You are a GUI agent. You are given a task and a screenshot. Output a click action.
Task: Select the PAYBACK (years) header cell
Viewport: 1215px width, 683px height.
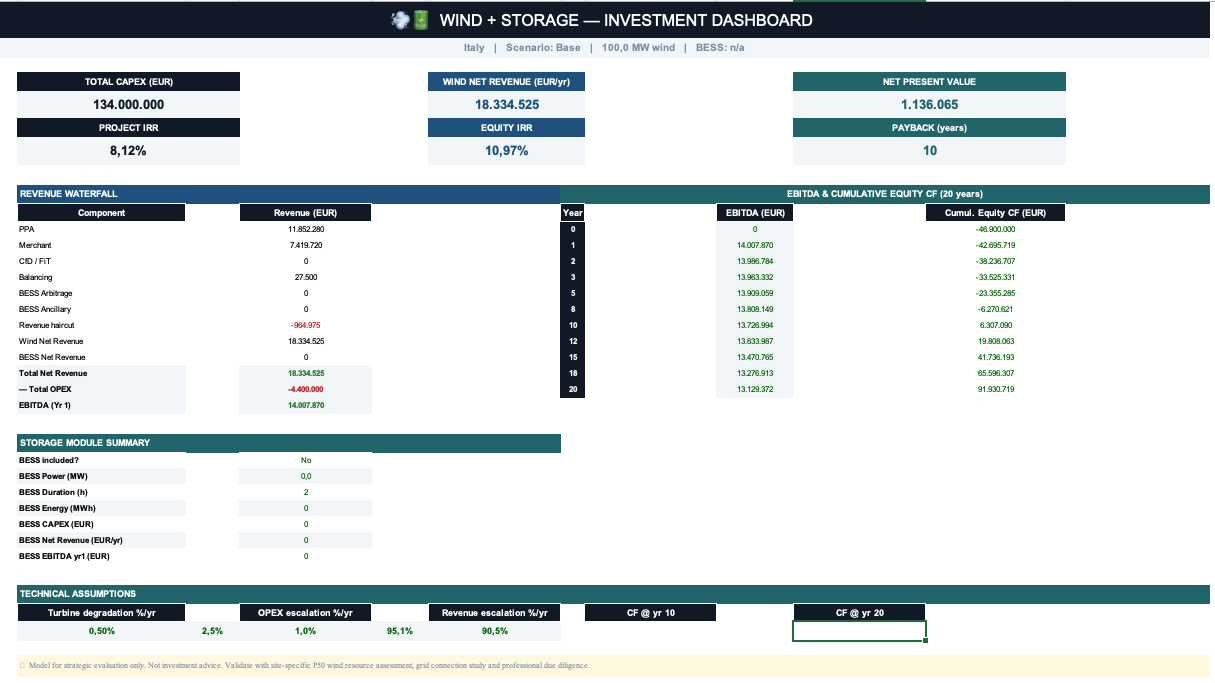pyautogui.click(x=929, y=128)
